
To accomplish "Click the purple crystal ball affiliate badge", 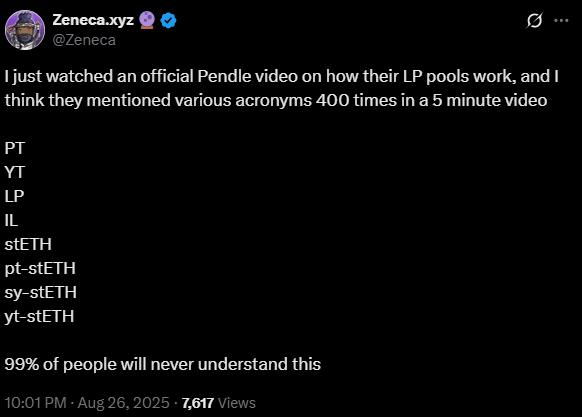I will tap(147, 20).
